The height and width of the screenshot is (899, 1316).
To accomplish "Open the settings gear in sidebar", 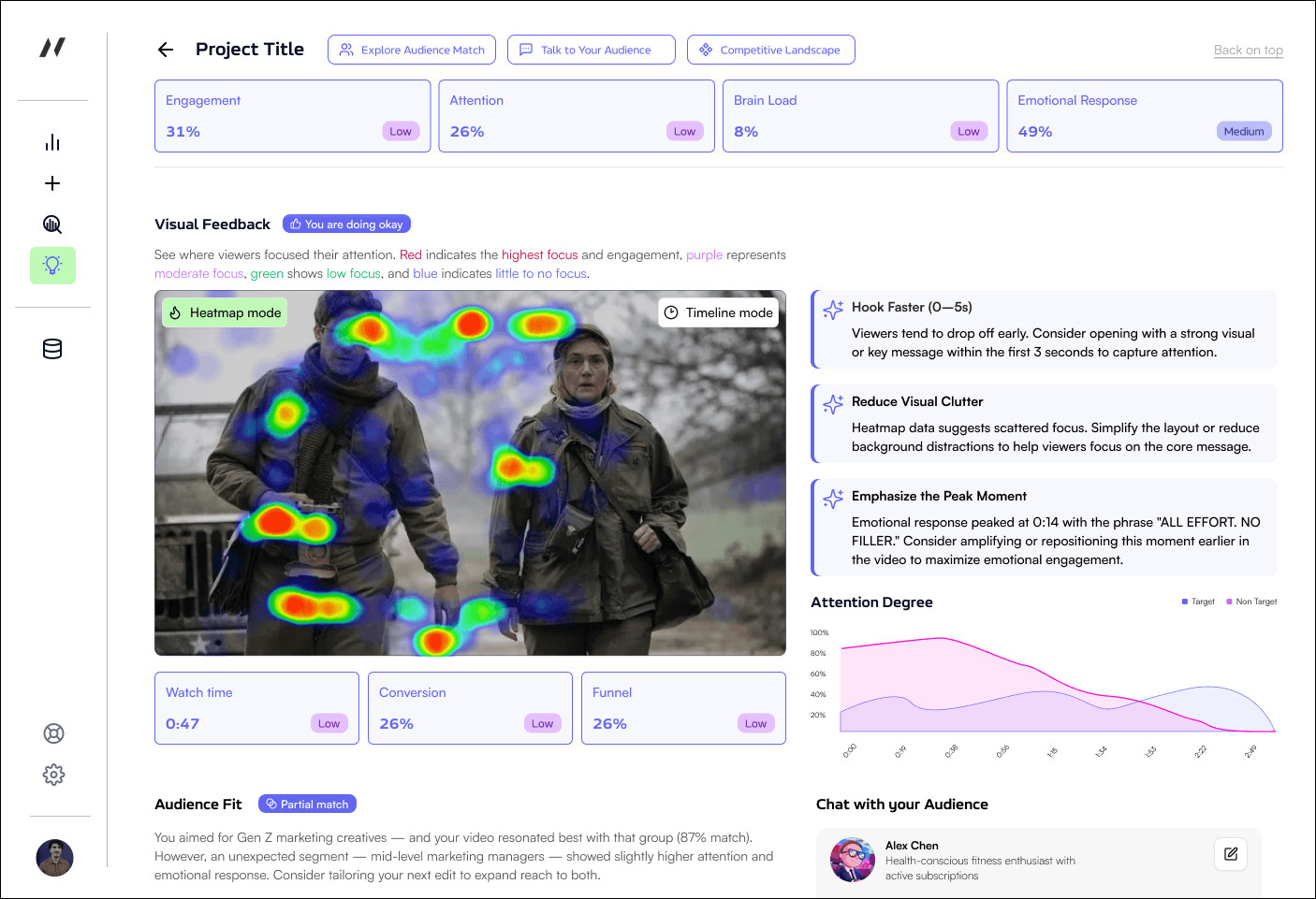I will 54,775.
